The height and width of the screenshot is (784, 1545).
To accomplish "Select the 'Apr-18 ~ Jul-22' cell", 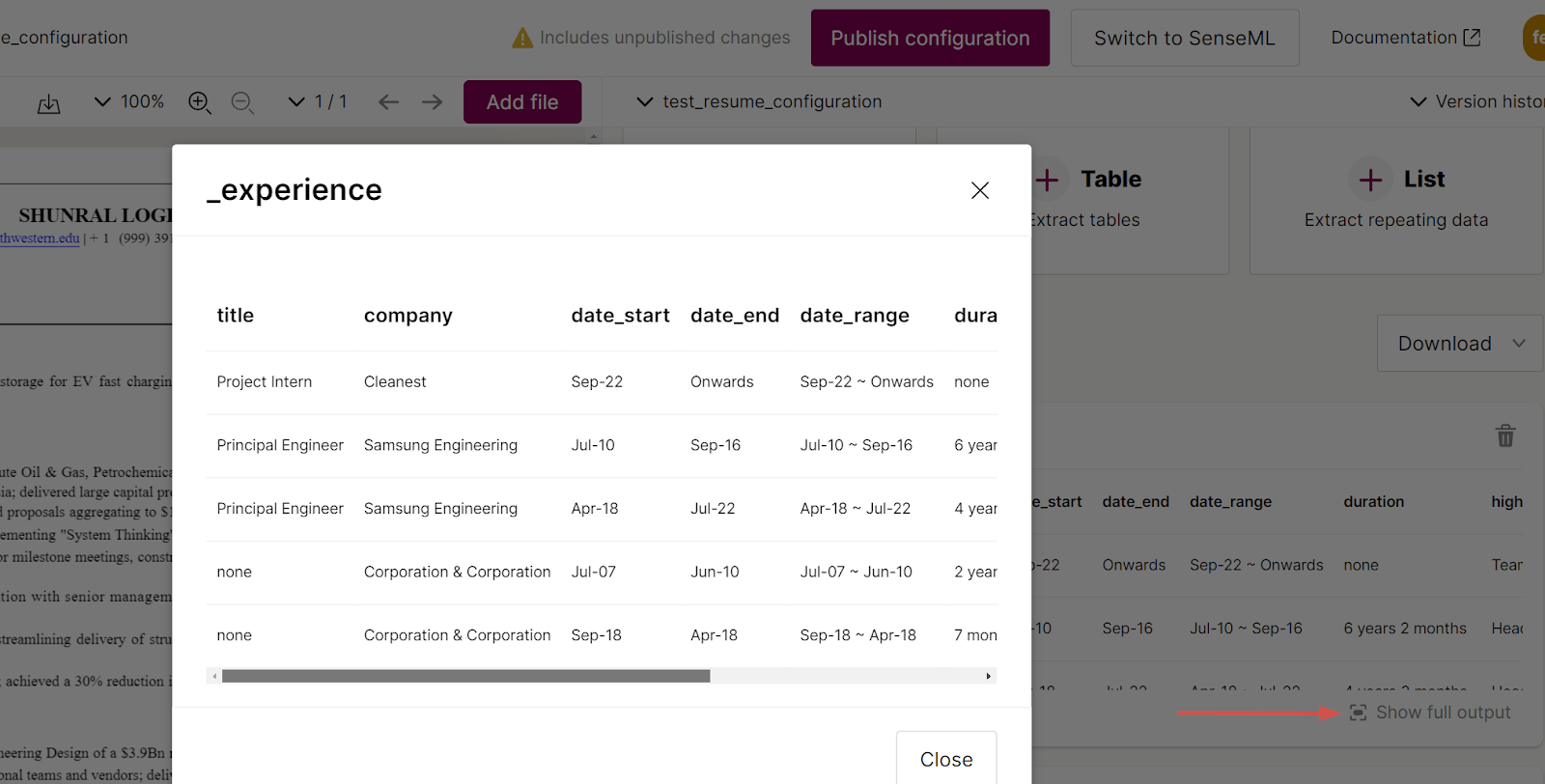I will point(855,508).
